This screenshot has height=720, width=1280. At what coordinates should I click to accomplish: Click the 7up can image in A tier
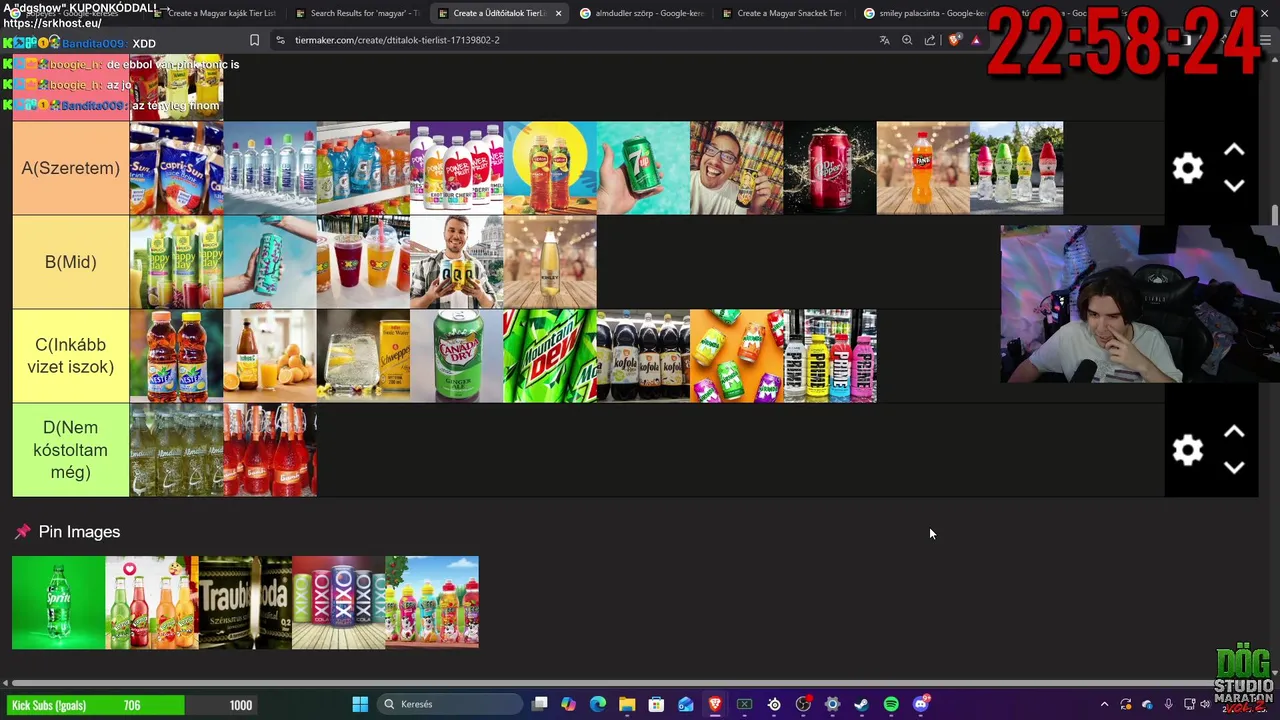tap(643, 168)
